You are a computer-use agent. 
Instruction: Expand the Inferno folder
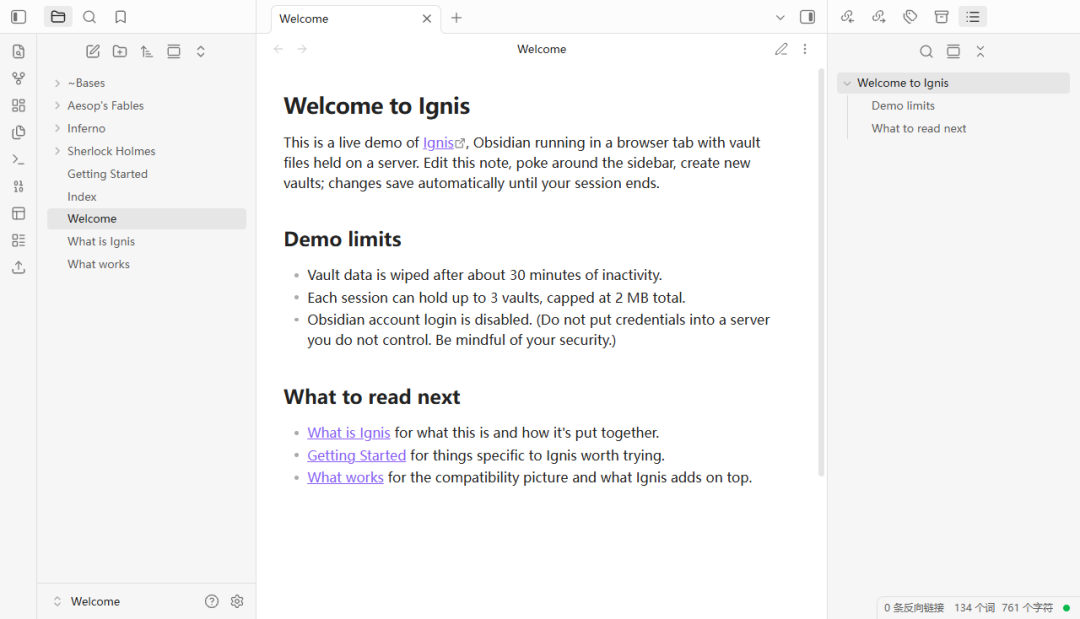(x=58, y=129)
